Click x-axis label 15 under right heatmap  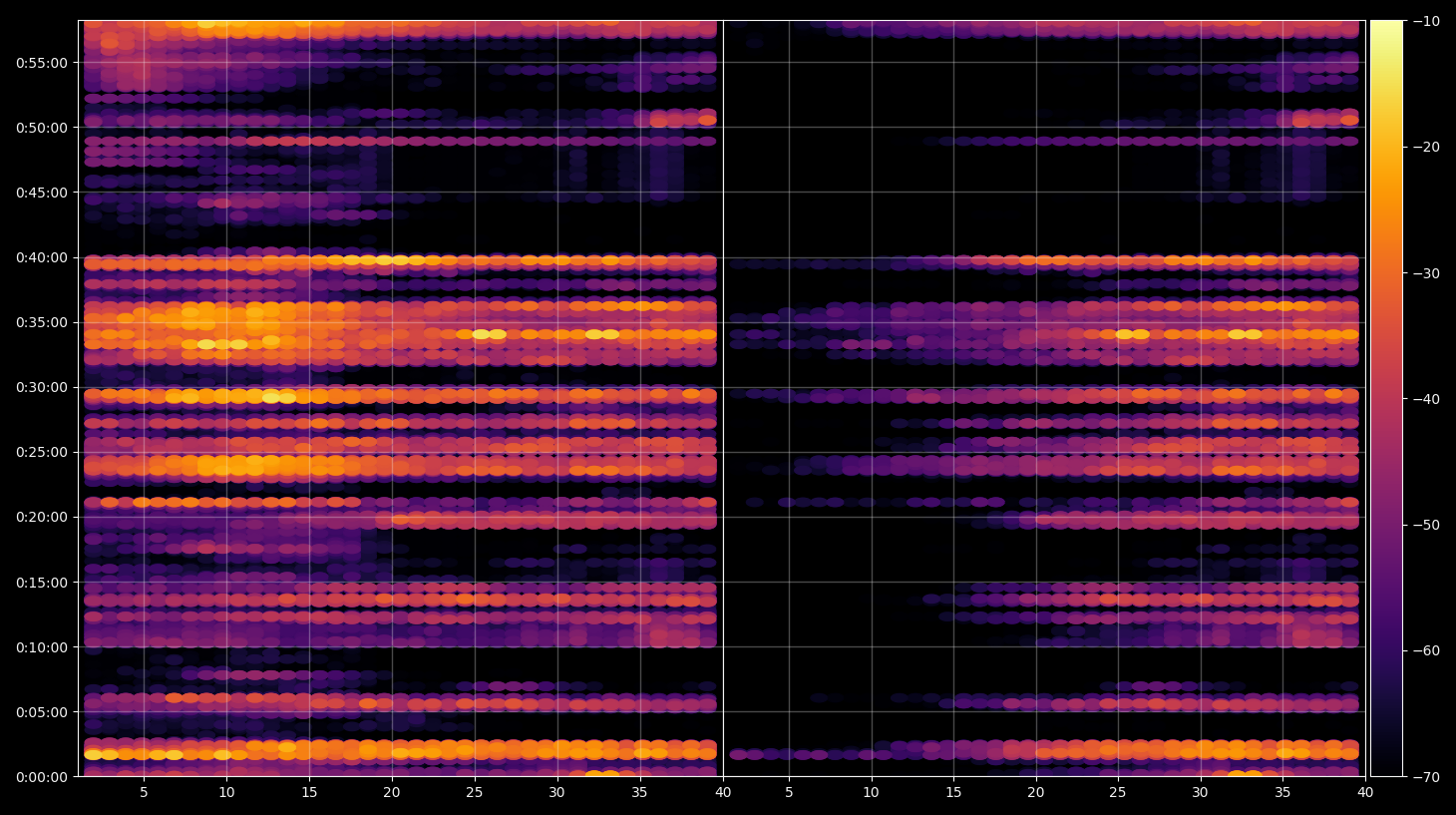[x=953, y=793]
